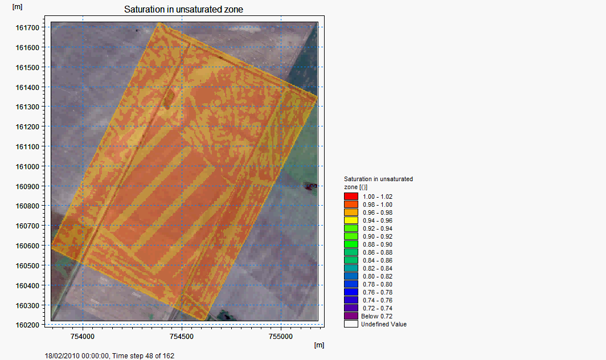Click the 160200 y-axis tick label

click(x=27, y=325)
